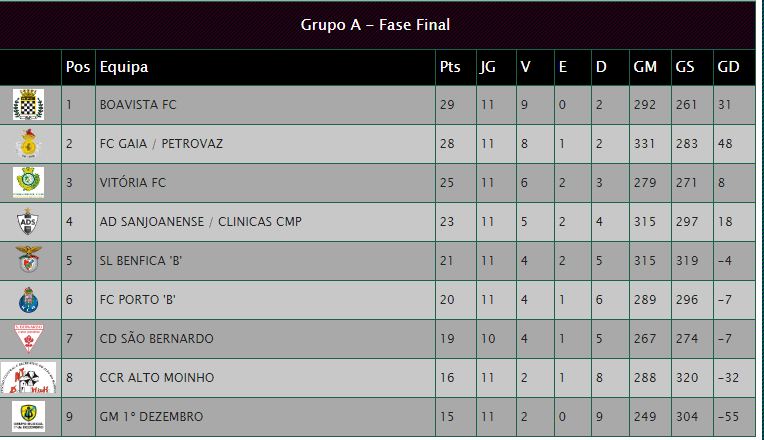Select the CD São Bernardo triangular logo
Screen dimensions: 764x440
(x=29, y=338)
